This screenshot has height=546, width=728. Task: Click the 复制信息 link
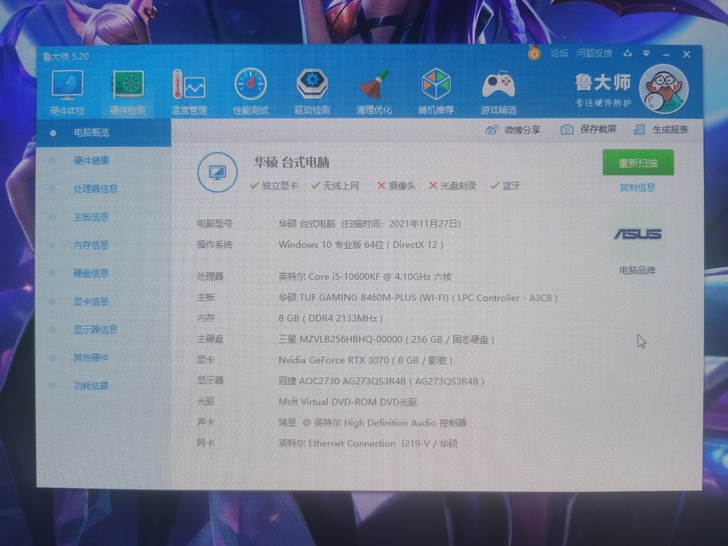pyautogui.click(x=637, y=188)
